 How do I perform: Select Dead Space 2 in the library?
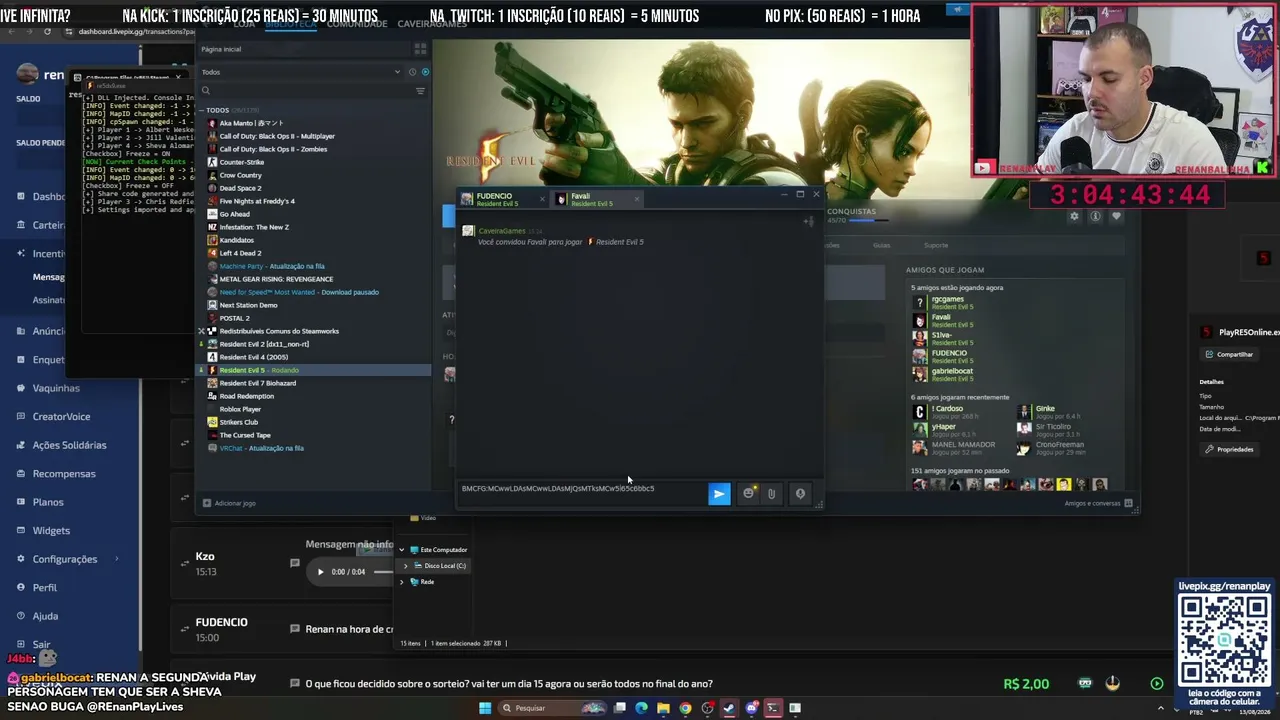[x=240, y=188]
